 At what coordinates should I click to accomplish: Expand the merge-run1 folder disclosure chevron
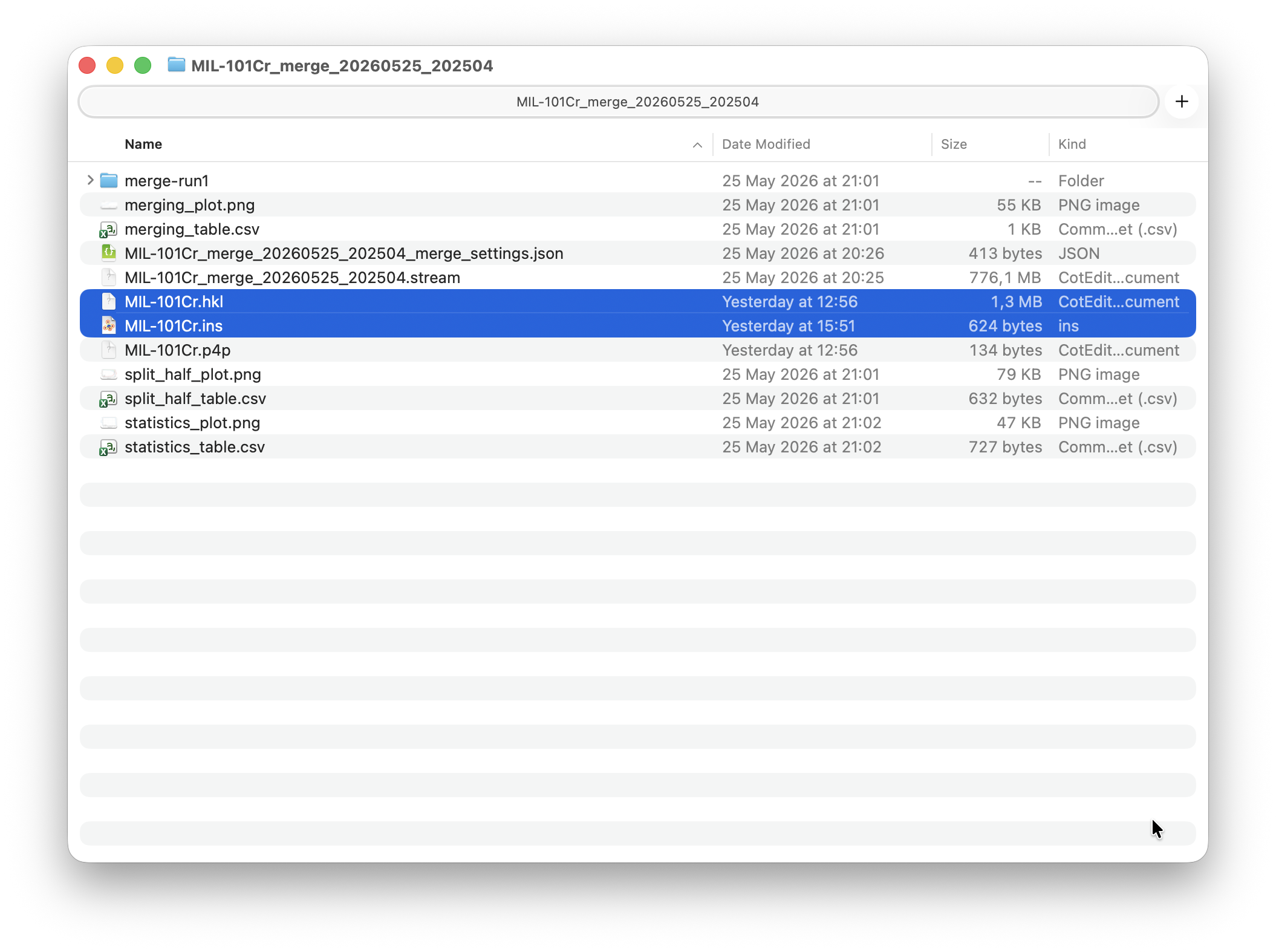point(90,180)
